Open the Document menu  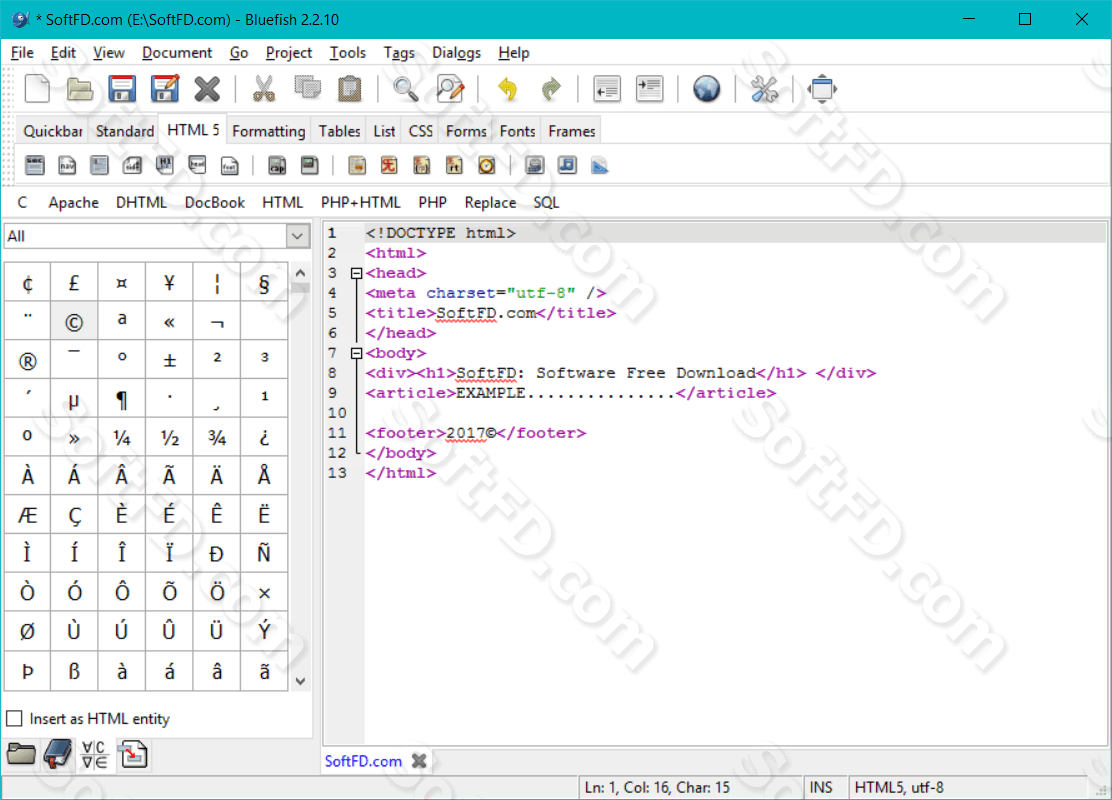click(177, 52)
